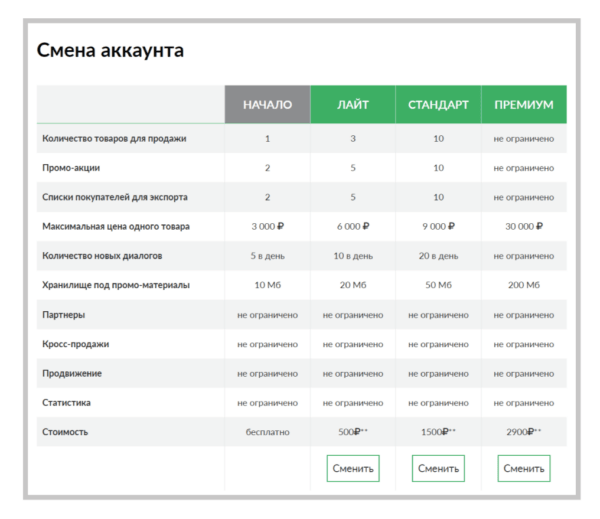Image resolution: width=600 pixels, height=519 pixels.
Task: Click the '3 000 ₽' max price cell
Action: coord(267,227)
